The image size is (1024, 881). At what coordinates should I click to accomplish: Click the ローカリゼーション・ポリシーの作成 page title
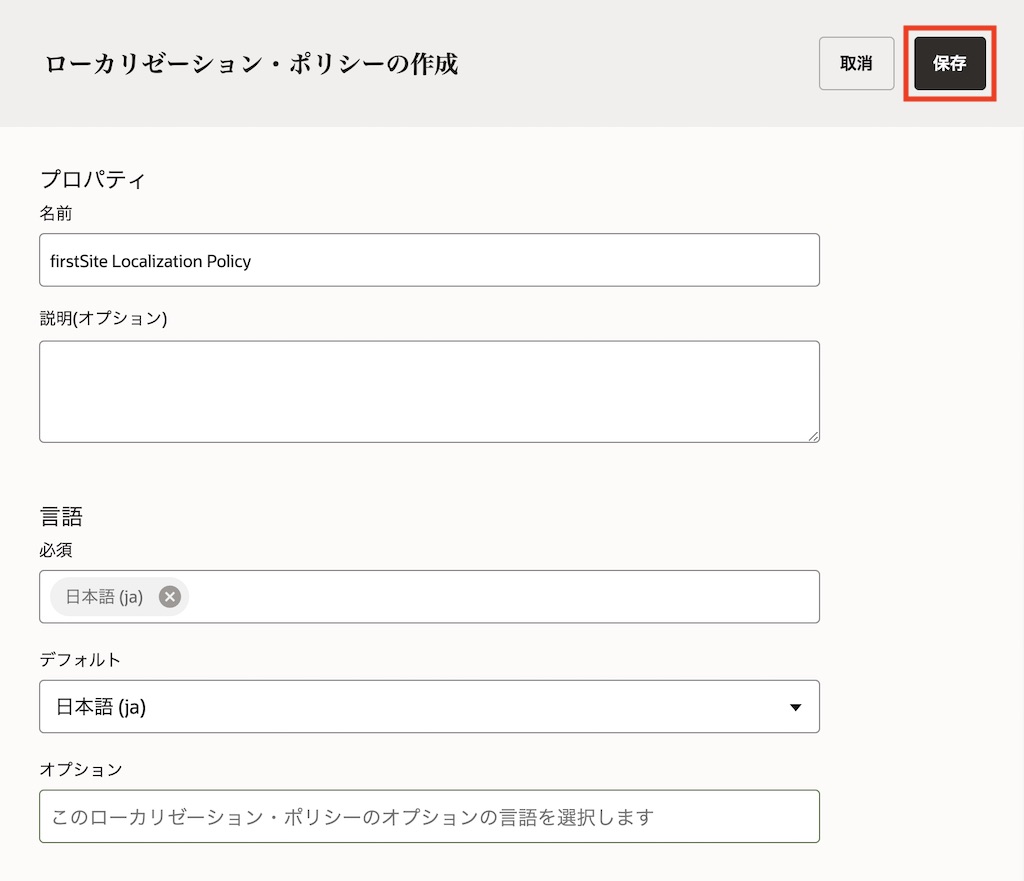click(x=251, y=64)
